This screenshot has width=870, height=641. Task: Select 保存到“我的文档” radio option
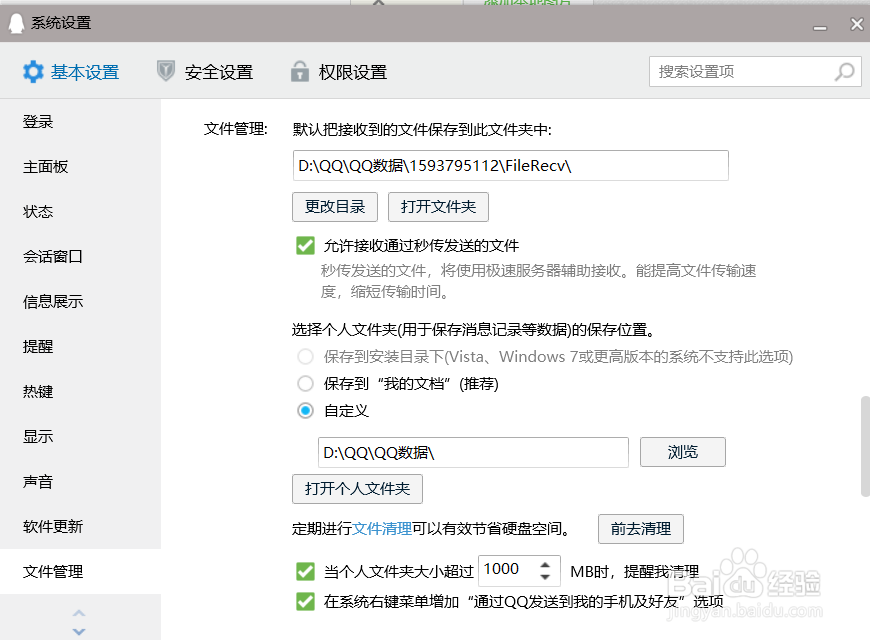tap(305, 383)
